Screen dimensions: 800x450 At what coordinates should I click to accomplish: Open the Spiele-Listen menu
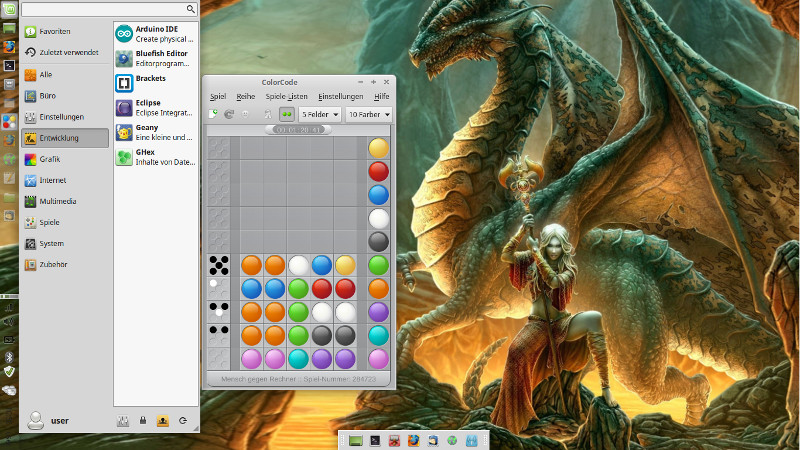point(286,96)
